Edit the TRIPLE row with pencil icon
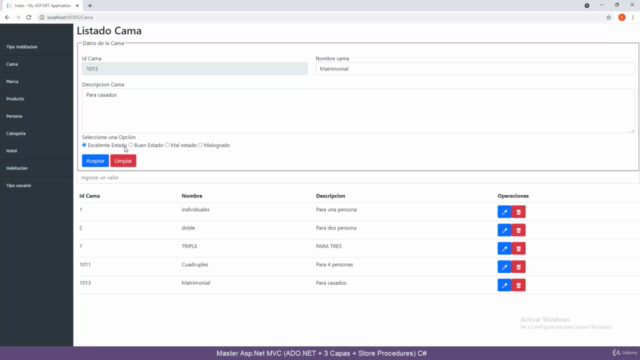Screen dimensions: 640x360 (x=504, y=249)
